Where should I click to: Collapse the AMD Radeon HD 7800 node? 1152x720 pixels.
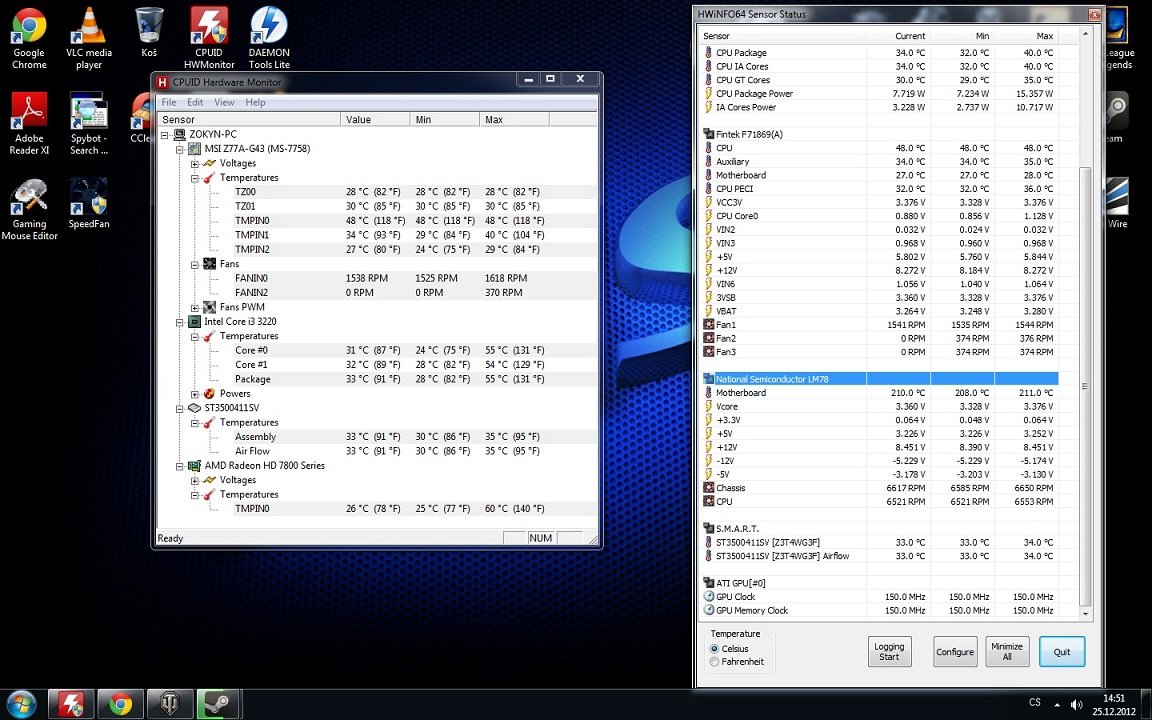click(x=180, y=466)
